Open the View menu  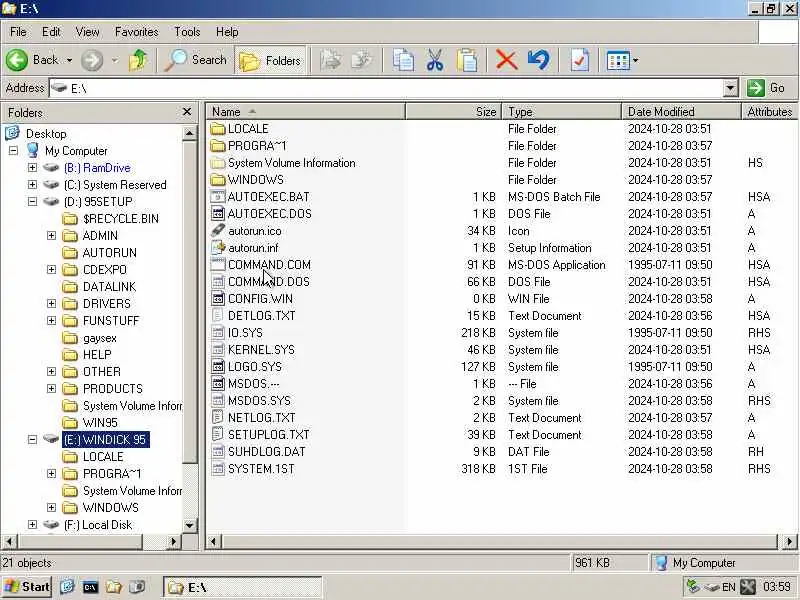pos(87,32)
